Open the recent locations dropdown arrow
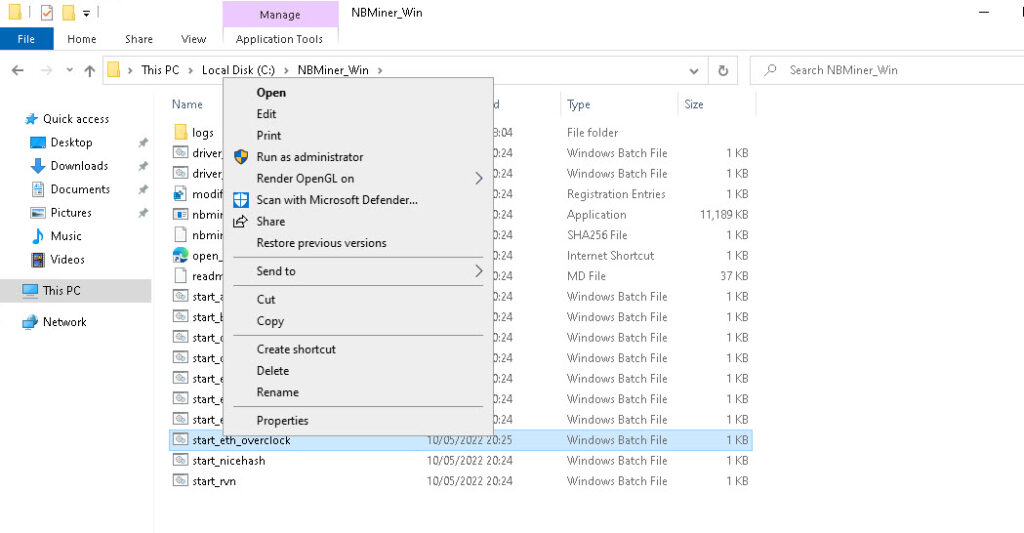1024x533 pixels. [x=69, y=70]
